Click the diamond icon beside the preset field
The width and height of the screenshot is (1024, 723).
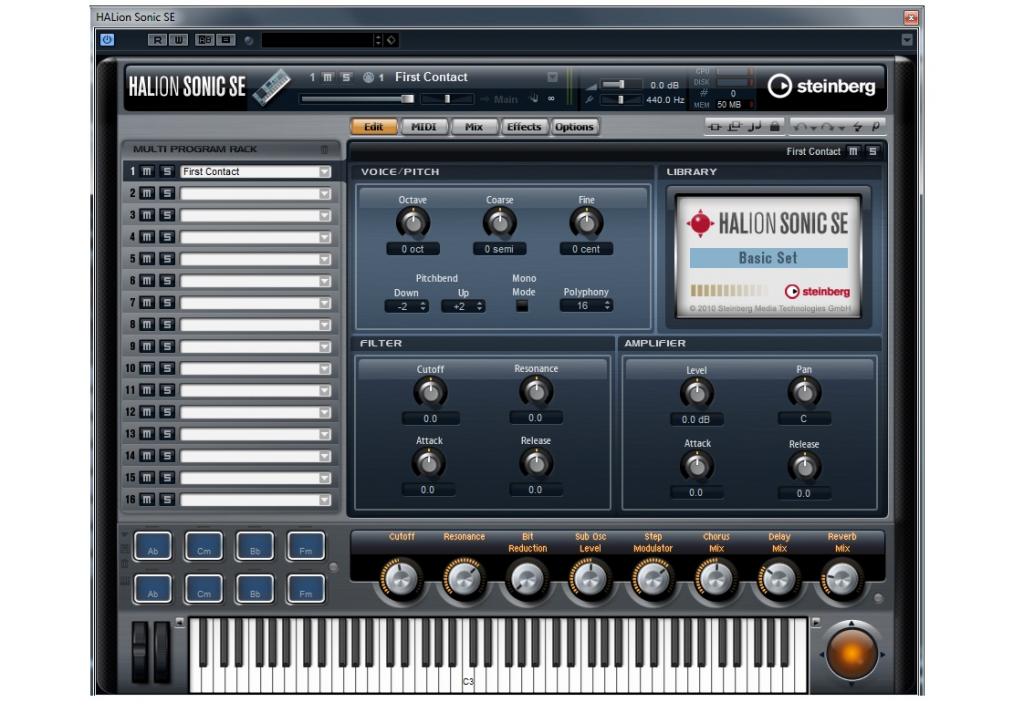click(x=391, y=40)
